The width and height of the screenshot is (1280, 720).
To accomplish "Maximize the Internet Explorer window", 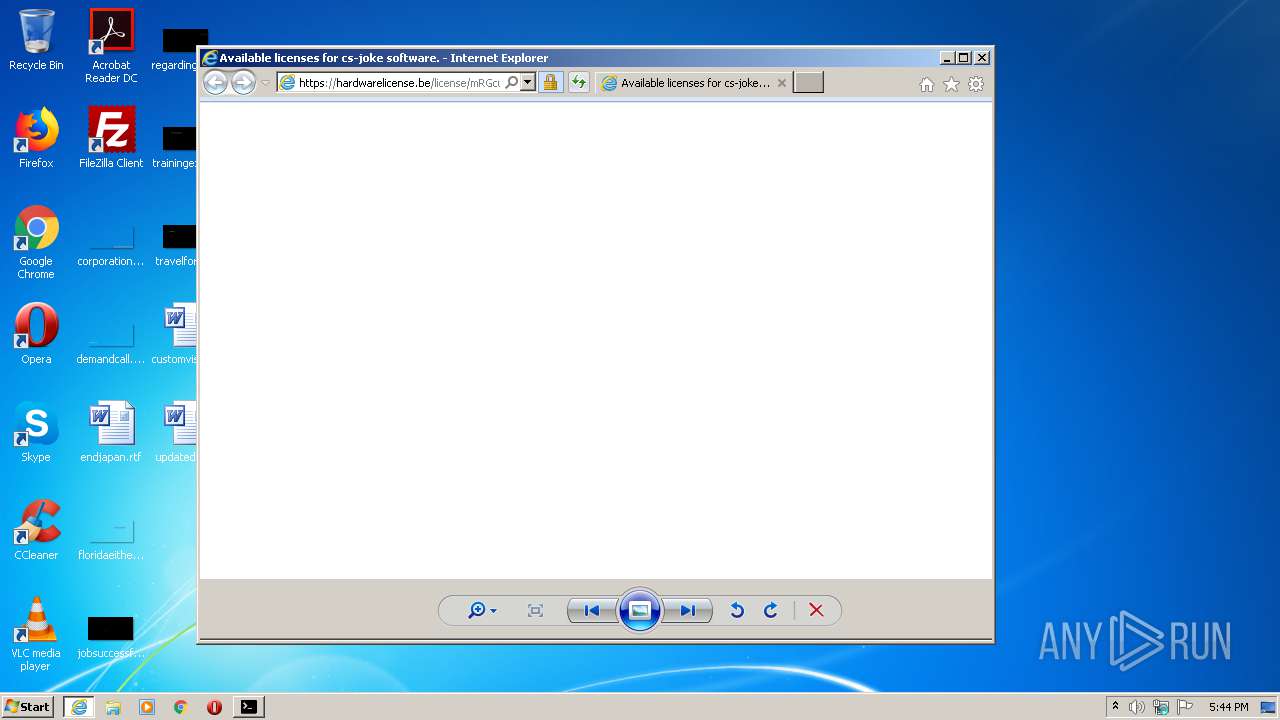I will (x=964, y=58).
